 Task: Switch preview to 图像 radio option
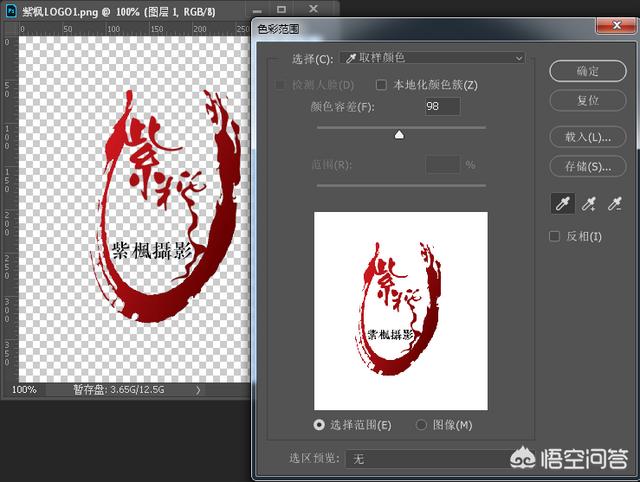coord(421,425)
